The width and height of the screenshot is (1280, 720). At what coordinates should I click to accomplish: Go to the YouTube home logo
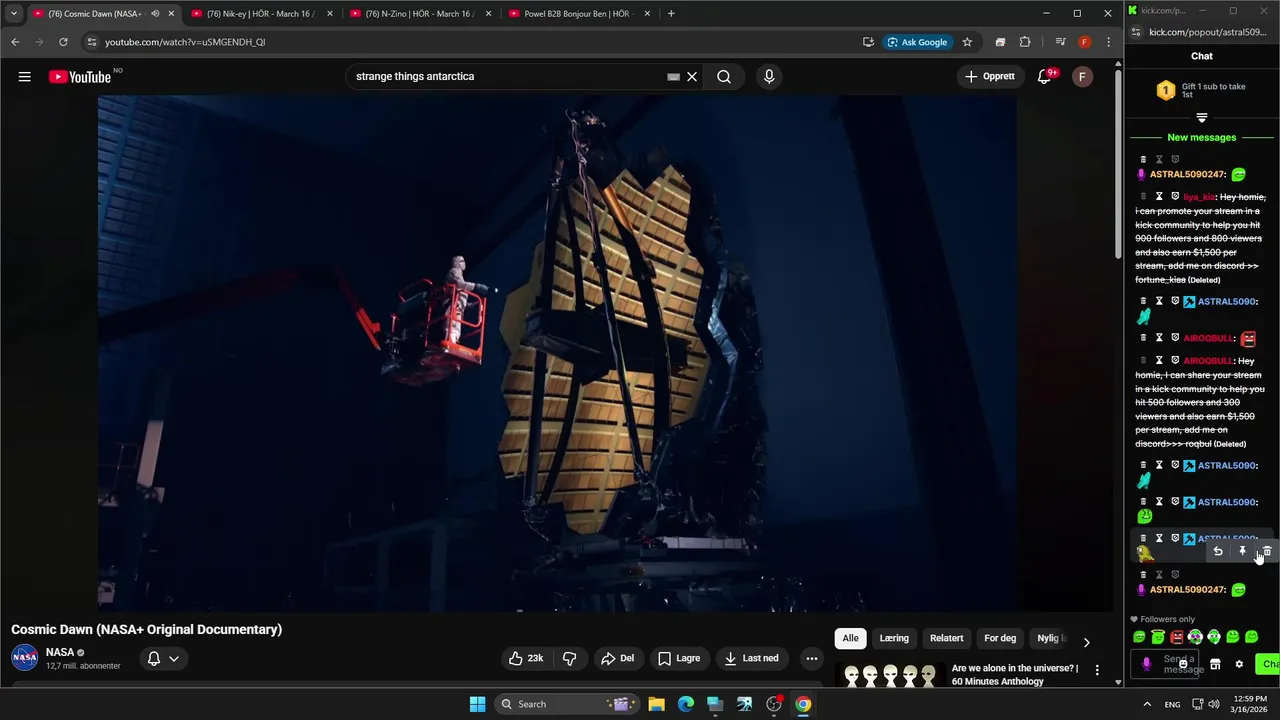point(80,77)
